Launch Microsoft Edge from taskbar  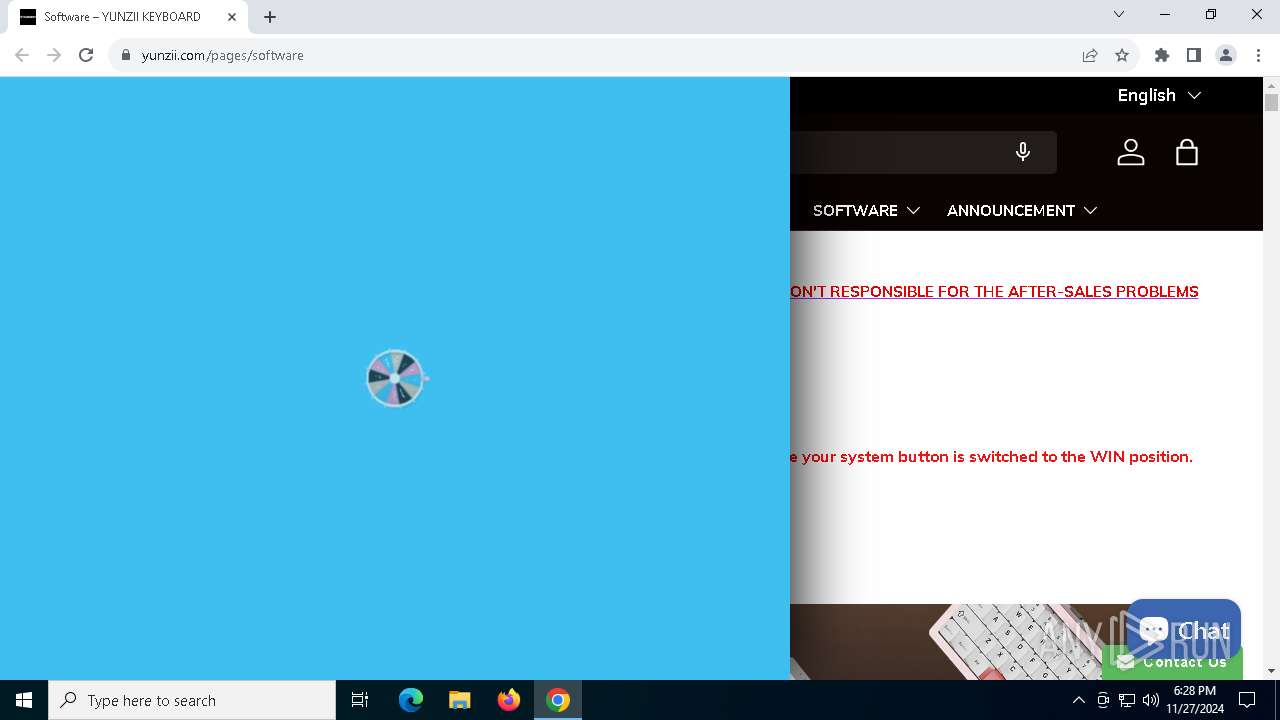[x=411, y=700]
